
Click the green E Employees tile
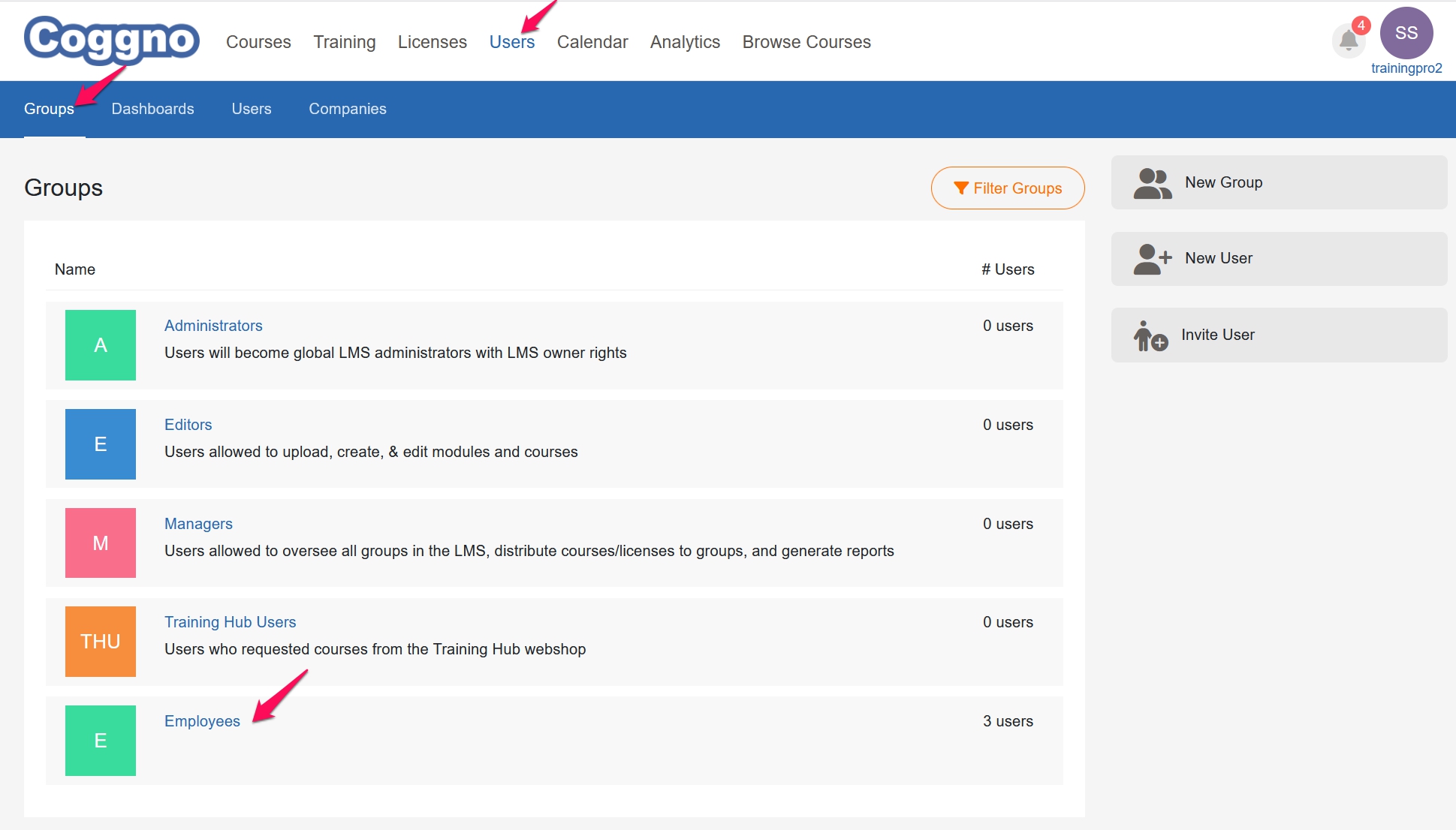click(101, 741)
